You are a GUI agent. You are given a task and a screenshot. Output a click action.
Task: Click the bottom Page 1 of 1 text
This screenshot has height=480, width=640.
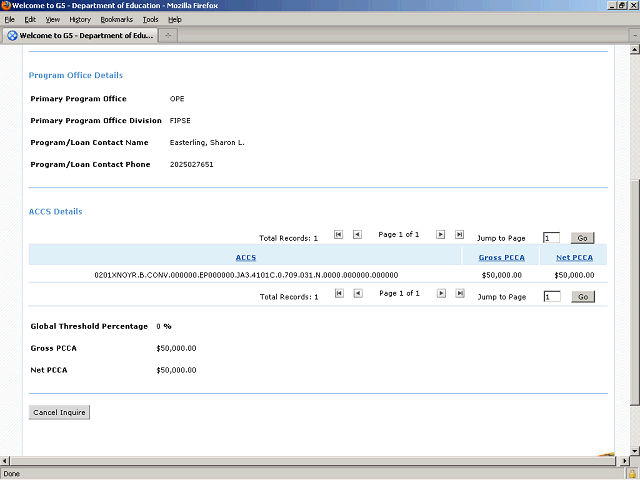399,293
